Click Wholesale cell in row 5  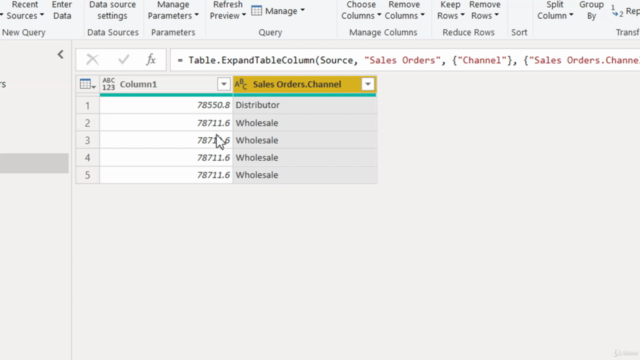pos(304,175)
